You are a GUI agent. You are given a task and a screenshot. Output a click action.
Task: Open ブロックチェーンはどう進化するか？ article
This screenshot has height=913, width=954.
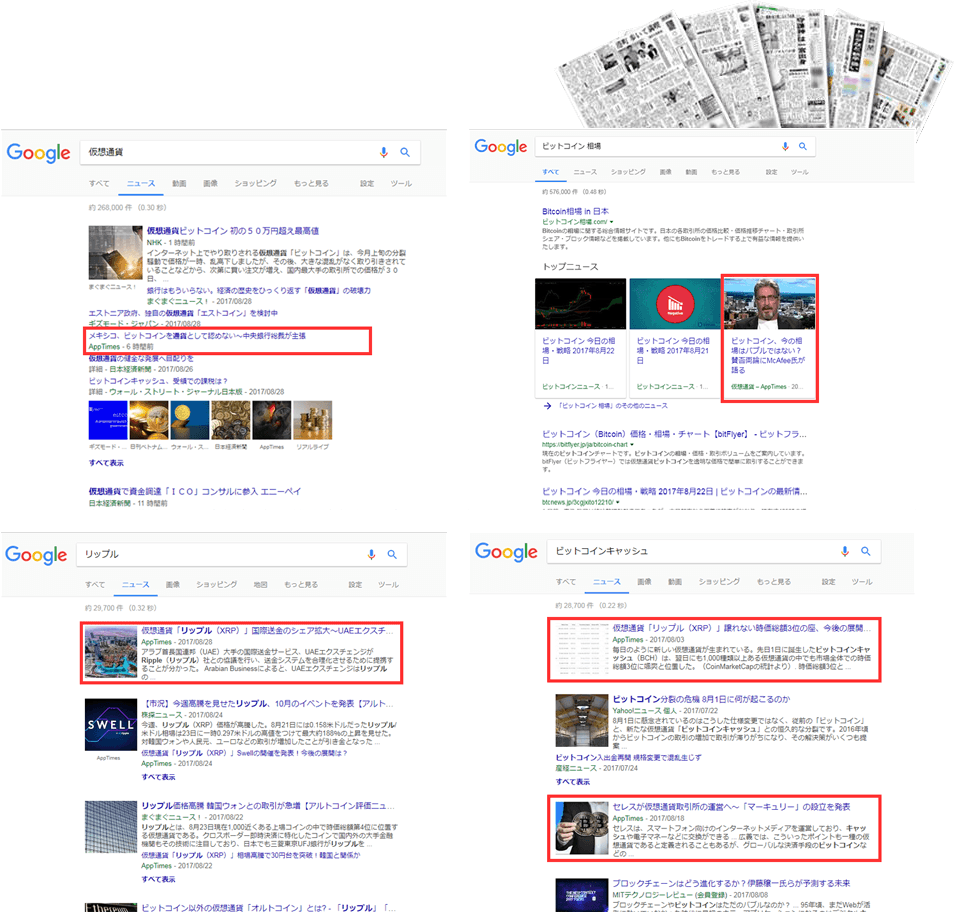(731, 883)
